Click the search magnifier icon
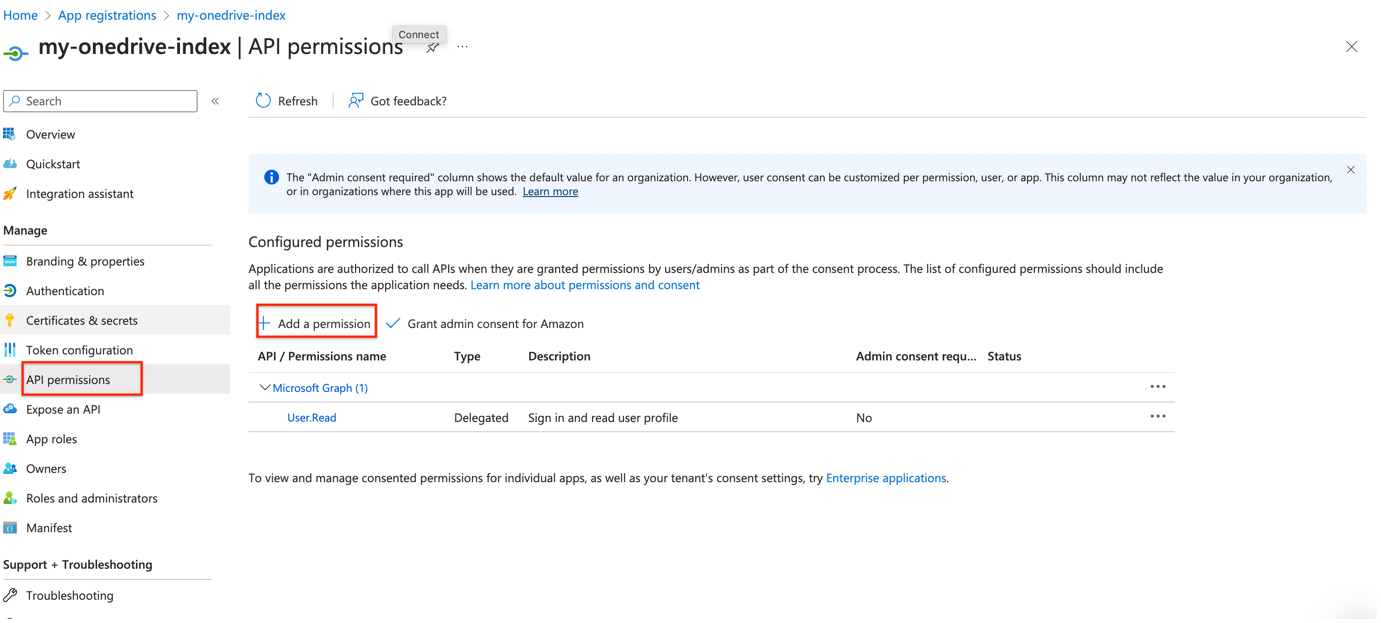 coord(15,101)
